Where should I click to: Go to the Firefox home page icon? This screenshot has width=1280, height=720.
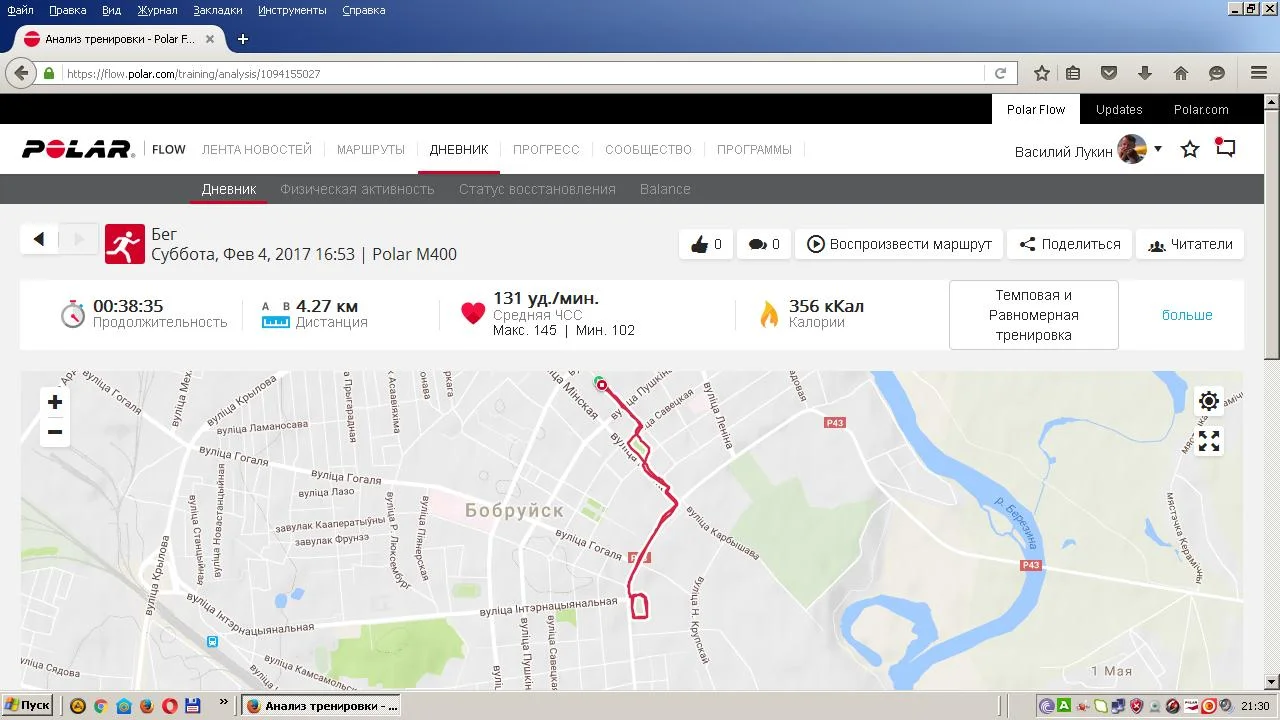point(1181,73)
